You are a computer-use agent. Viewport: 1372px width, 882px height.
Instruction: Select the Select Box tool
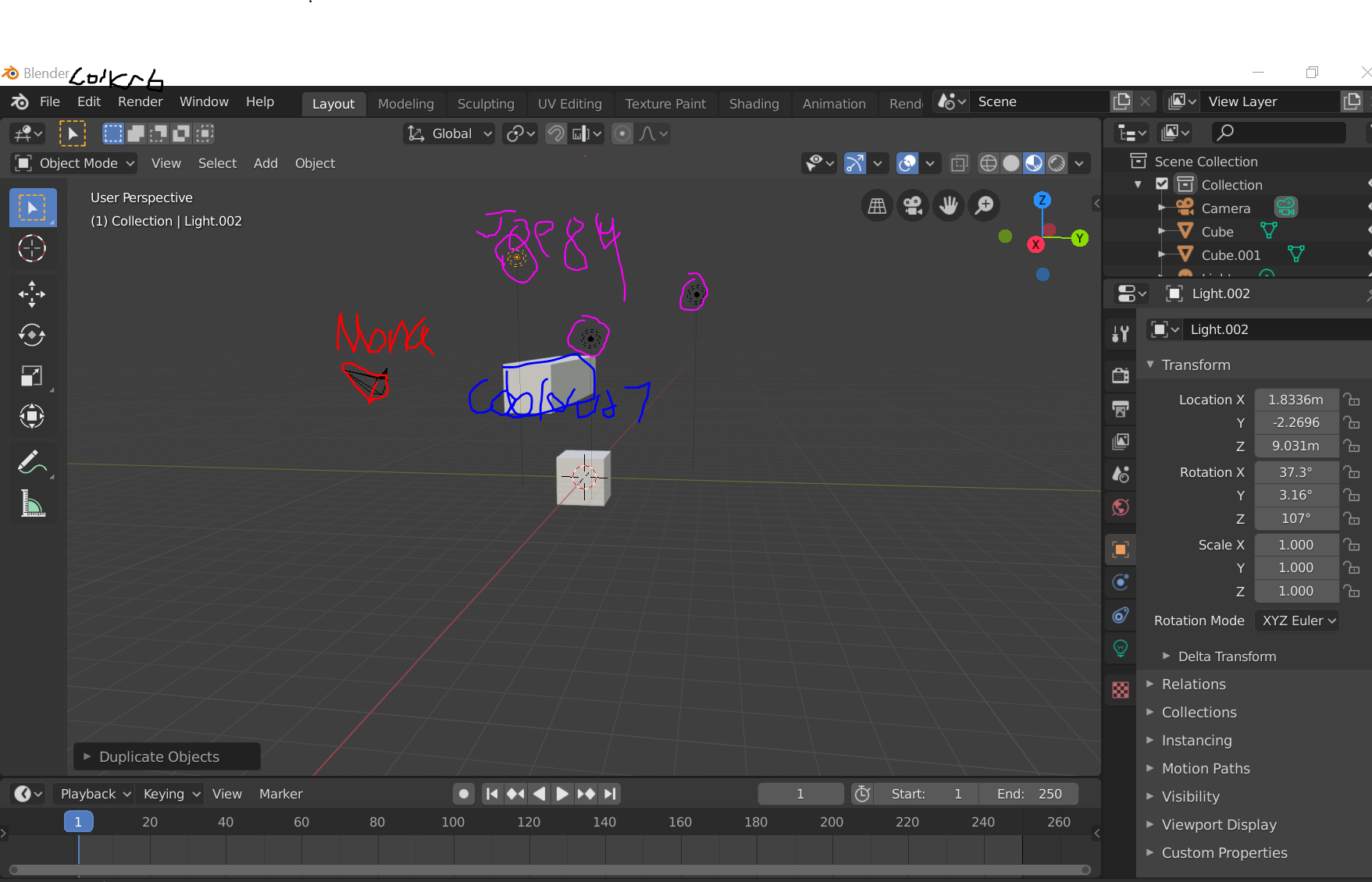[32, 208]
